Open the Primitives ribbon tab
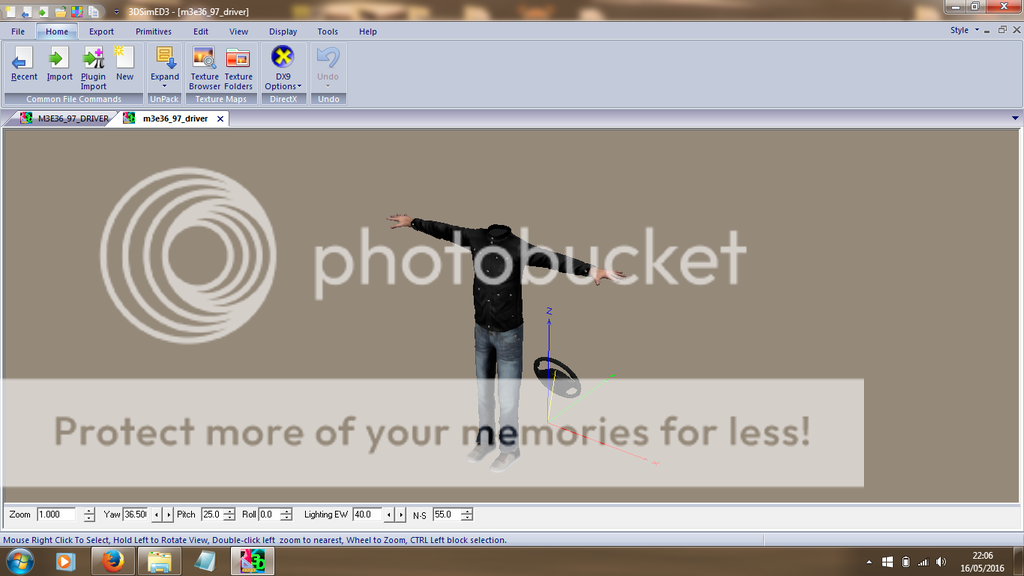 tap(153, 31)
